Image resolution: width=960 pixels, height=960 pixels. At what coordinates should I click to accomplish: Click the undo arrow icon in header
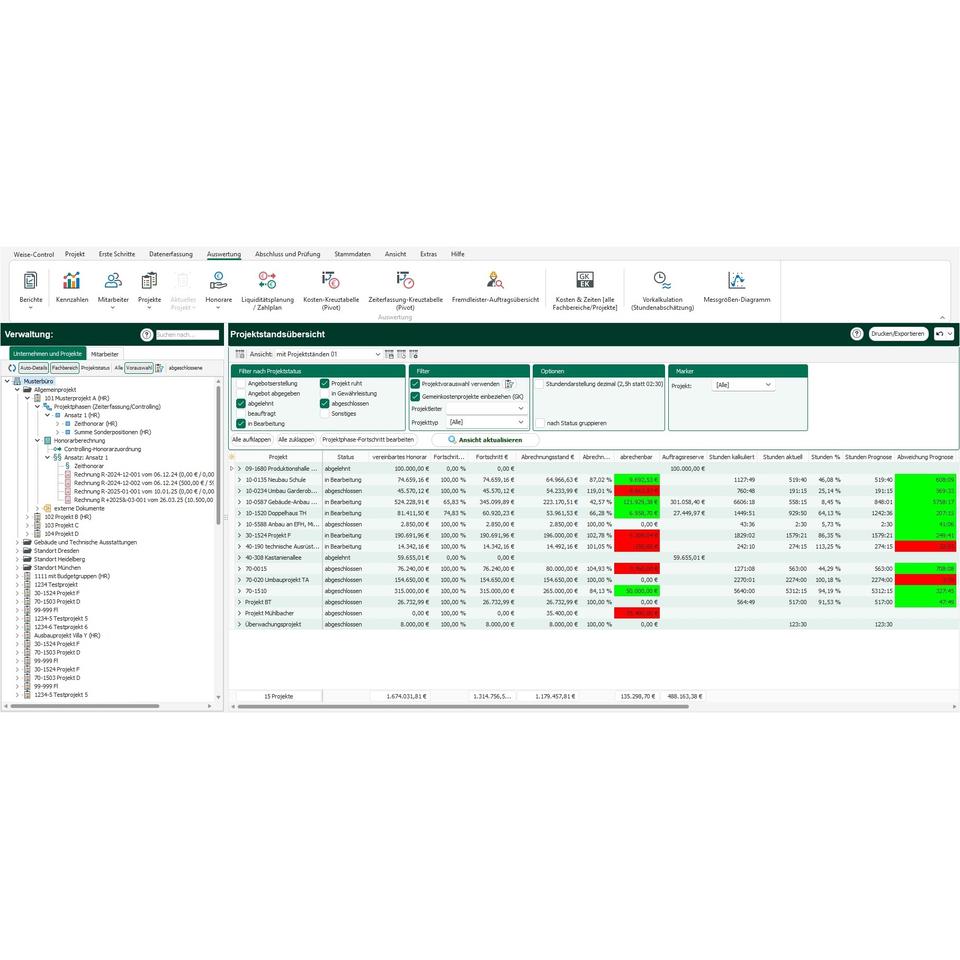(x=940, y=334)
